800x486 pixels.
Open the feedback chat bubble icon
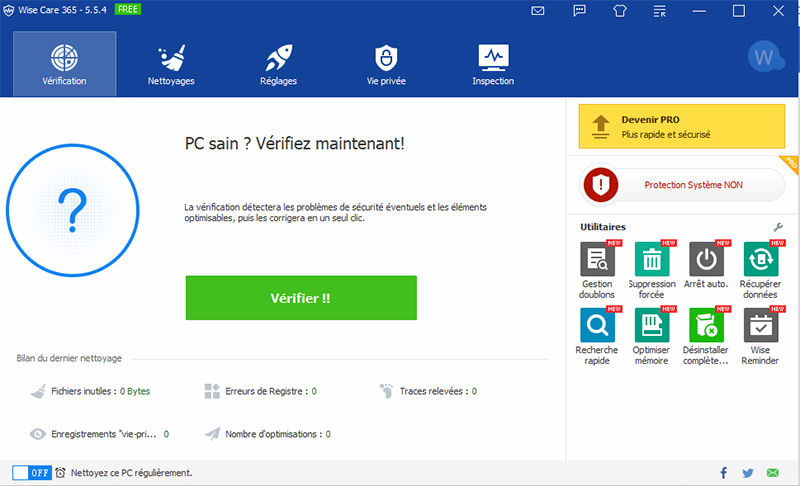point(580,11)
